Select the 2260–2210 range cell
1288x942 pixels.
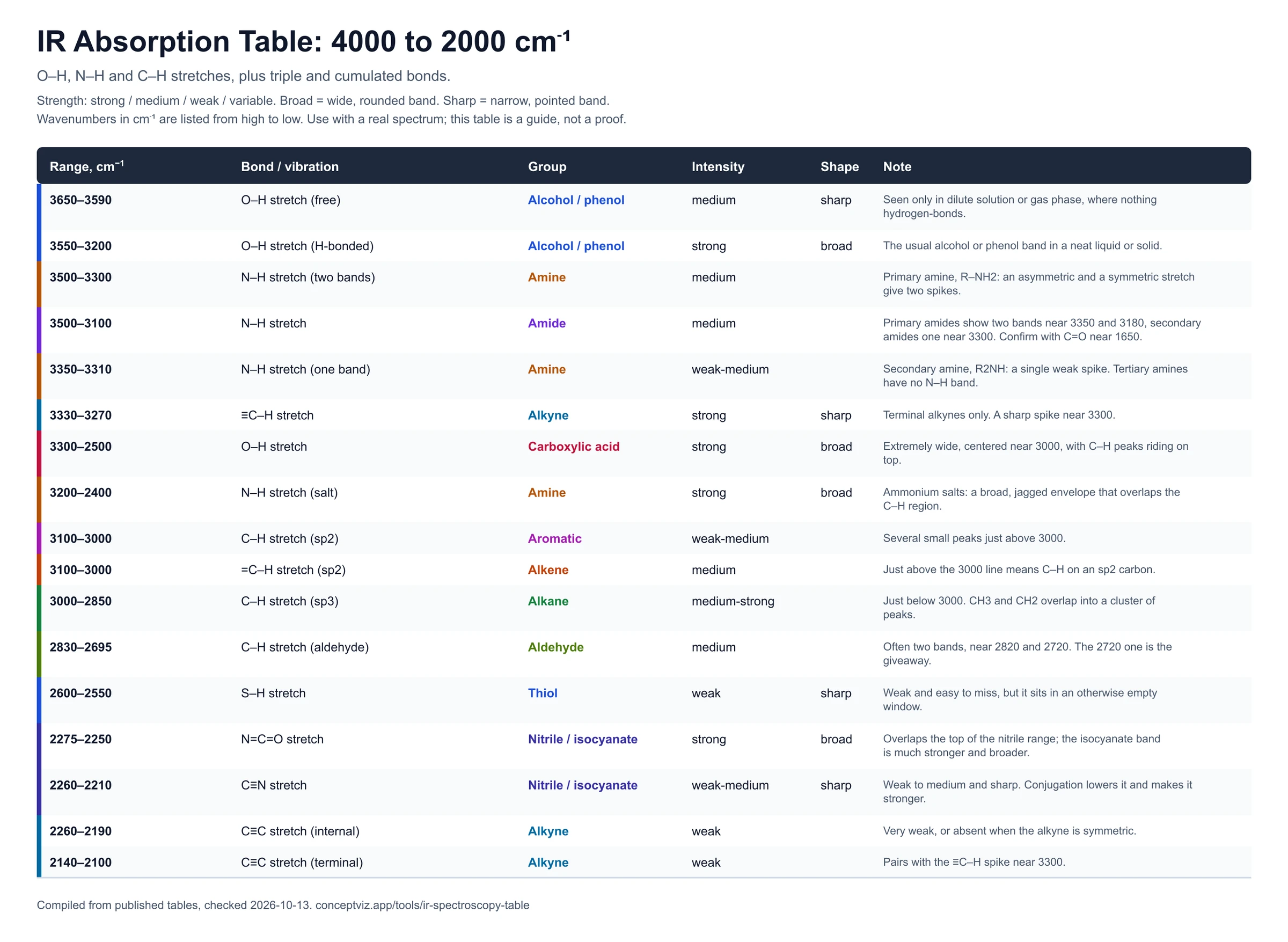click(x=80, y=786)
